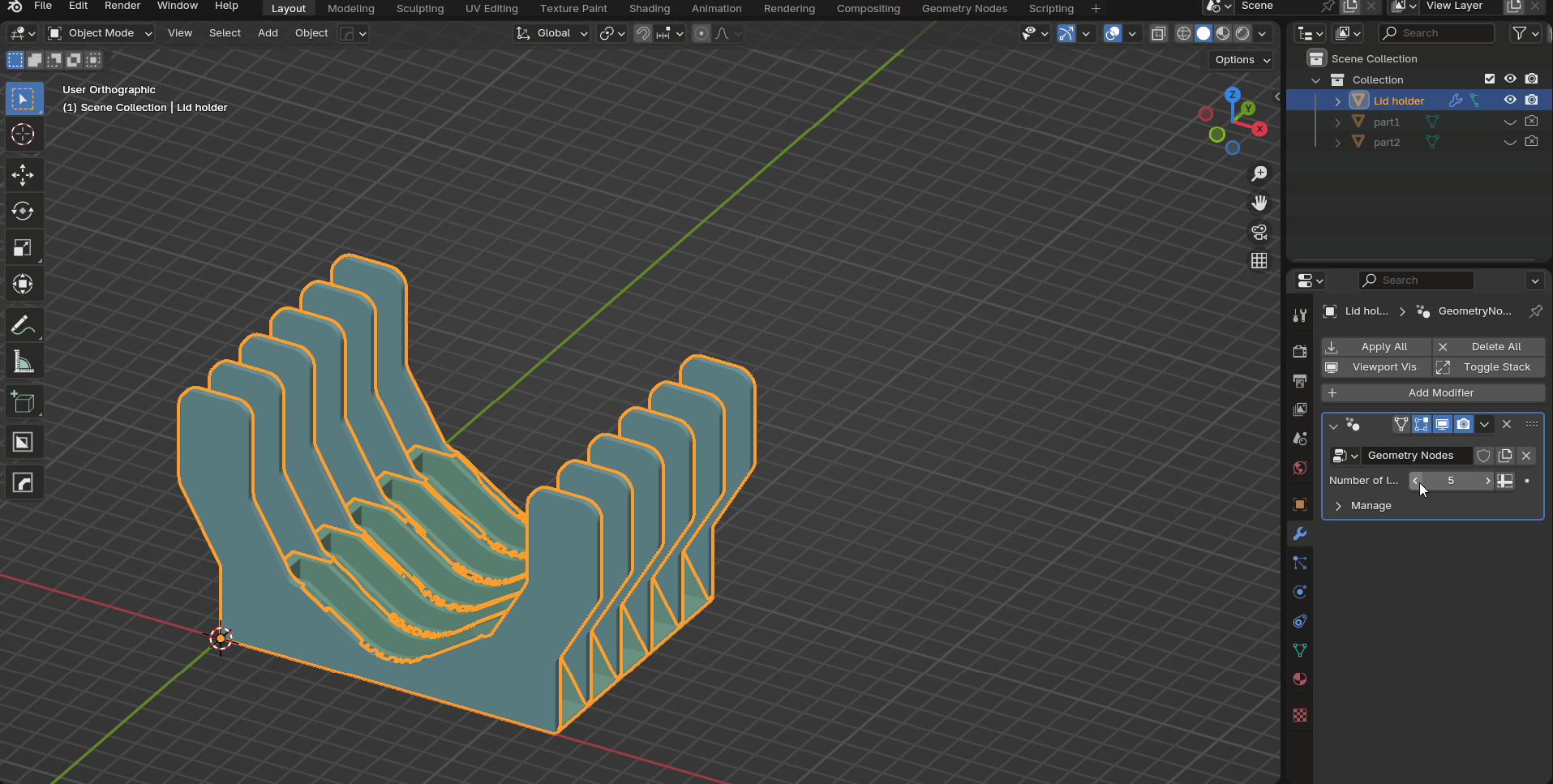Expand part2 in the outliner tree
Image resolution: width=1553 pixels, height=784 pixels.
pos(1337,143)
